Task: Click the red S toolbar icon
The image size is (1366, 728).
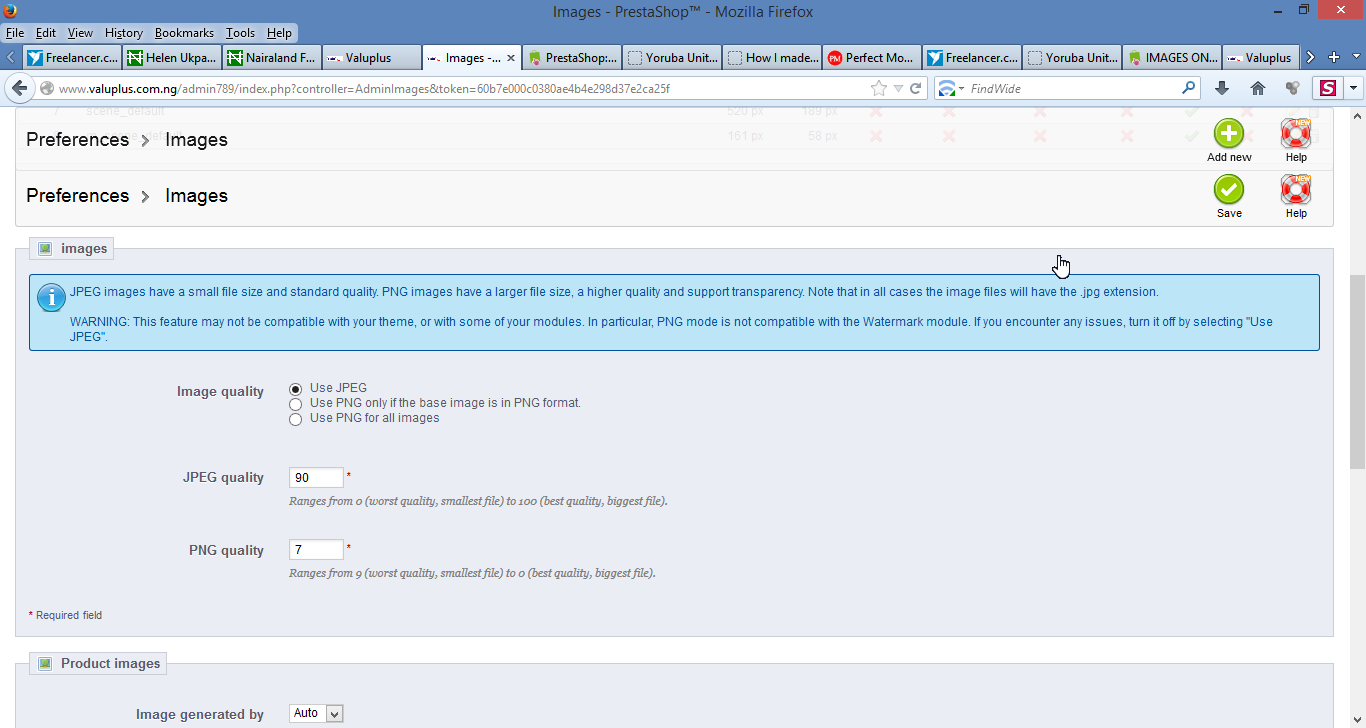Action: click(x=1328, y=88)
